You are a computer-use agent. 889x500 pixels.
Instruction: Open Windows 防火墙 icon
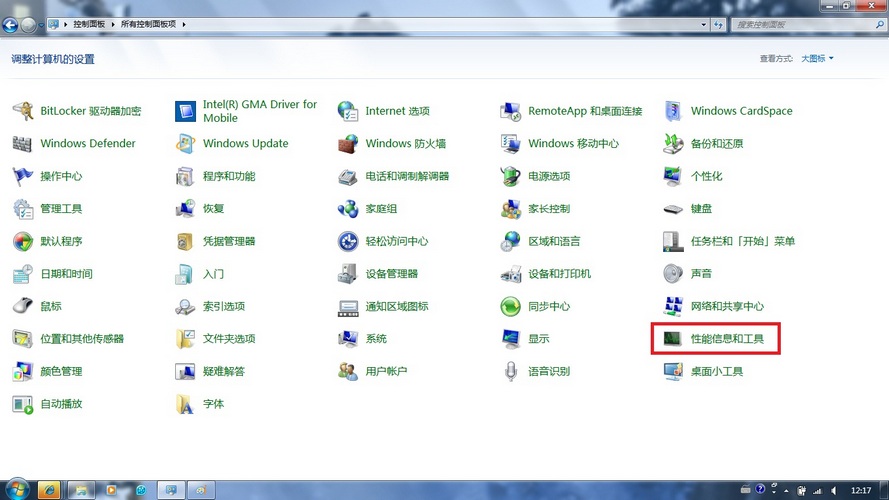click(x=348, y=143)
